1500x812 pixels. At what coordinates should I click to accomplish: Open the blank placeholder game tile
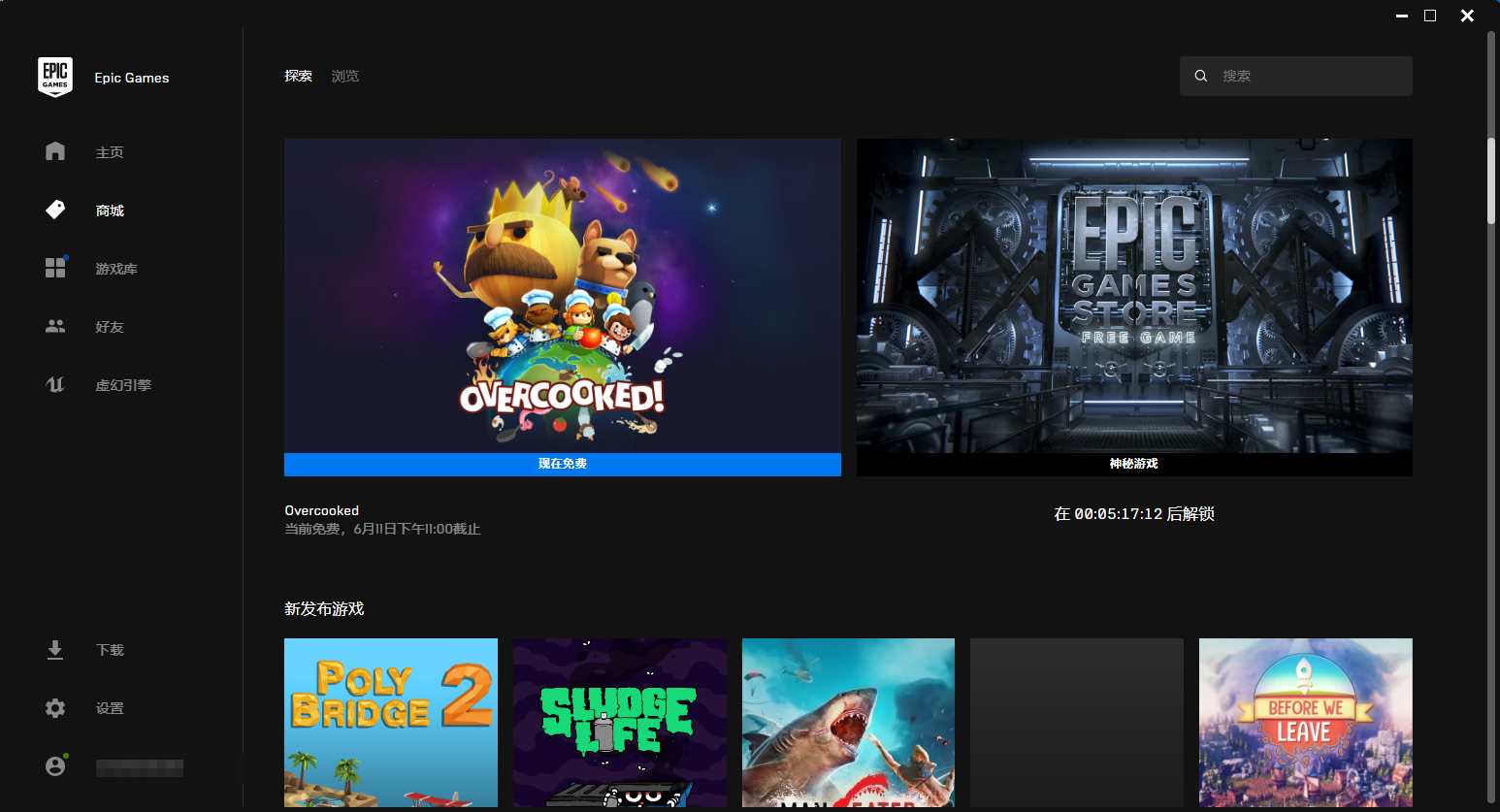(1077, 723)
